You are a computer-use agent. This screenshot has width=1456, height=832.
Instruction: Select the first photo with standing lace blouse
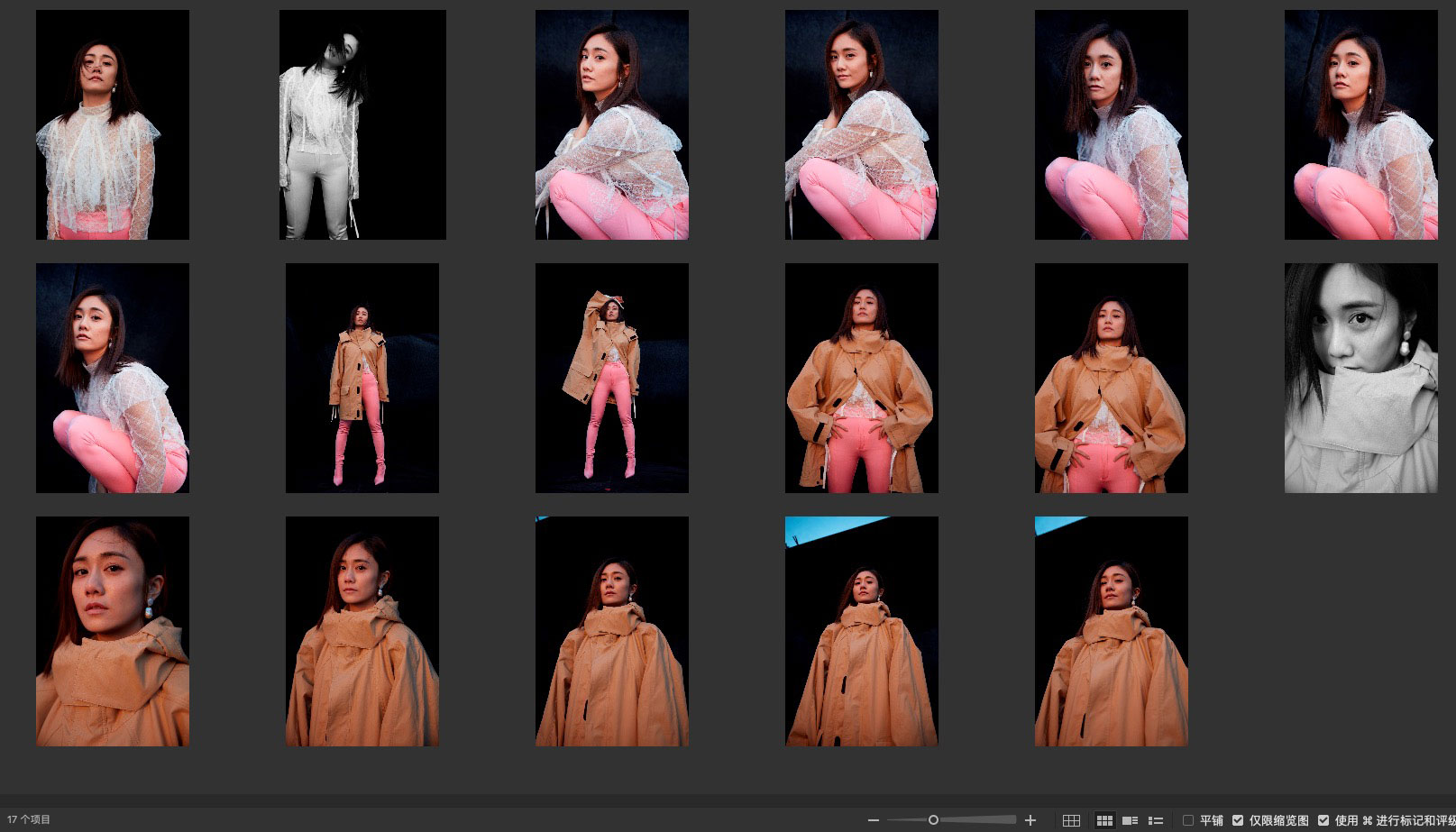113,125
